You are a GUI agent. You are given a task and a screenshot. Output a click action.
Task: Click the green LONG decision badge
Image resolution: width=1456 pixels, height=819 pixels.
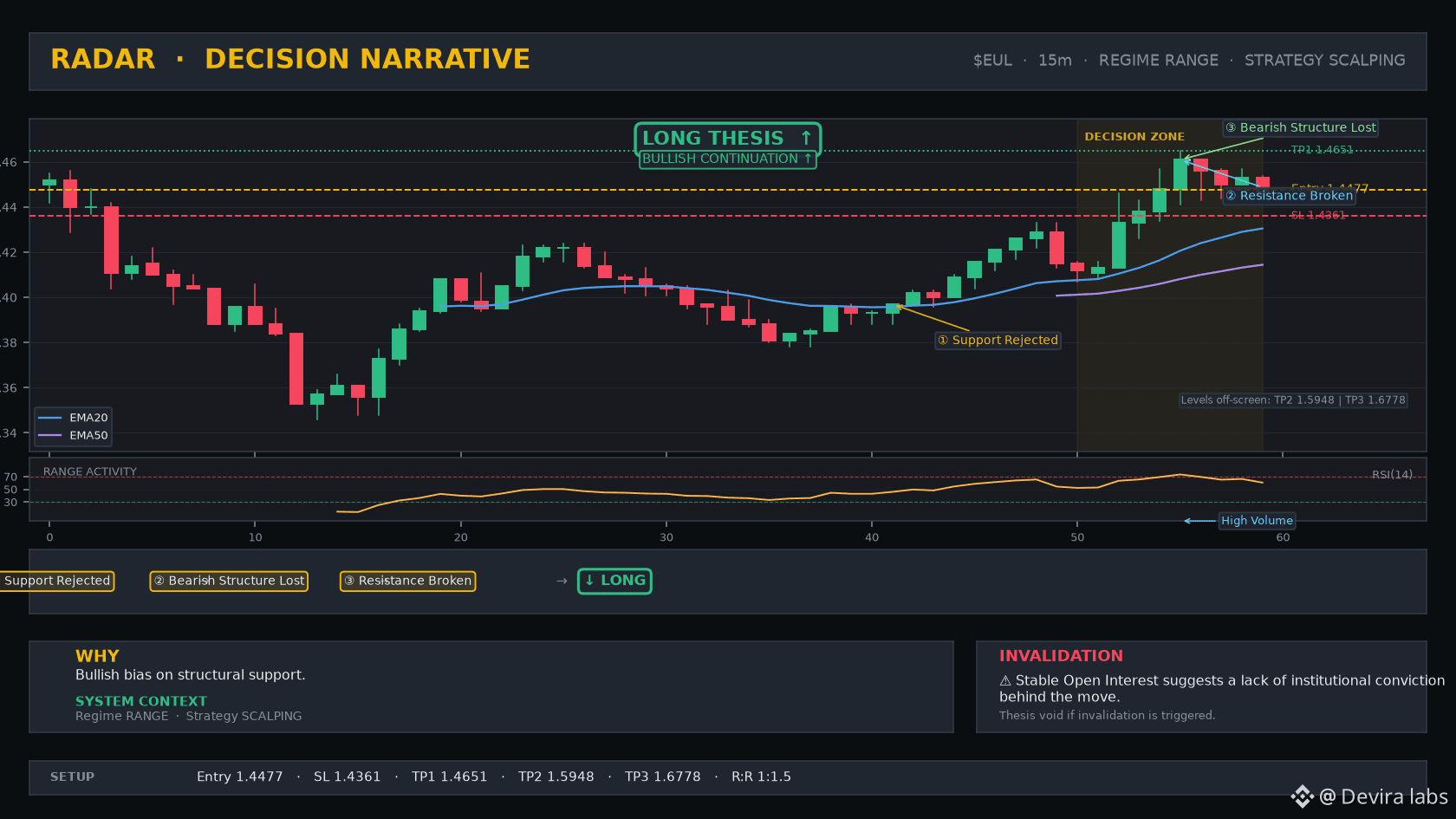pos(614,581)
